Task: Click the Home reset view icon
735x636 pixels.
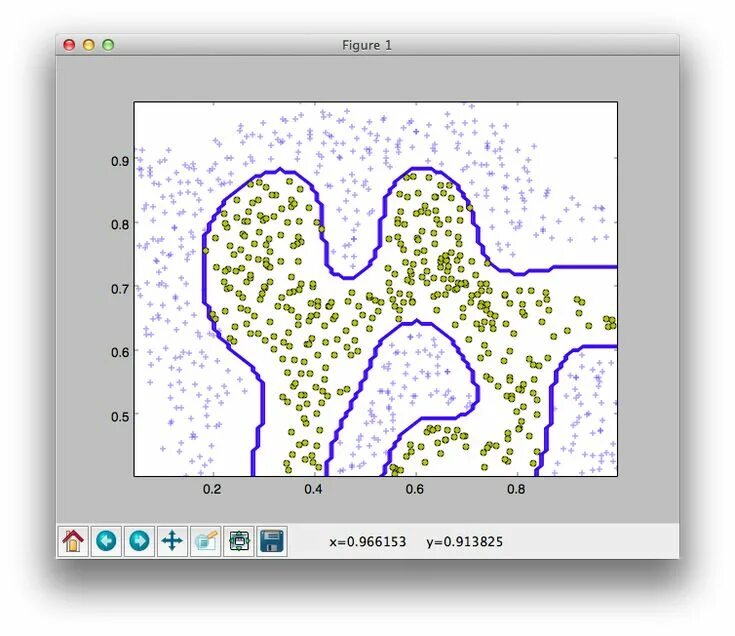Action: [73, 541]
